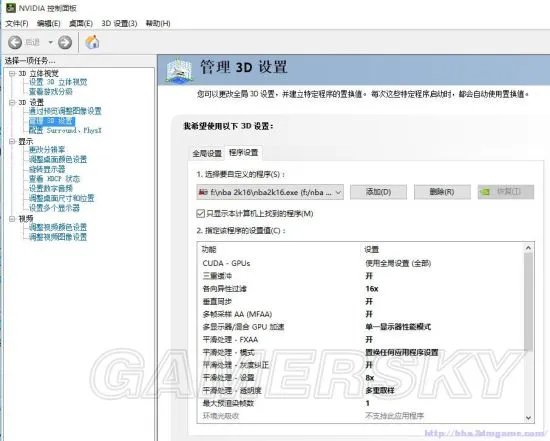Open the nba2k16.exe program dropdown
This screenshot has width=550, height=441.
[270, 192]
